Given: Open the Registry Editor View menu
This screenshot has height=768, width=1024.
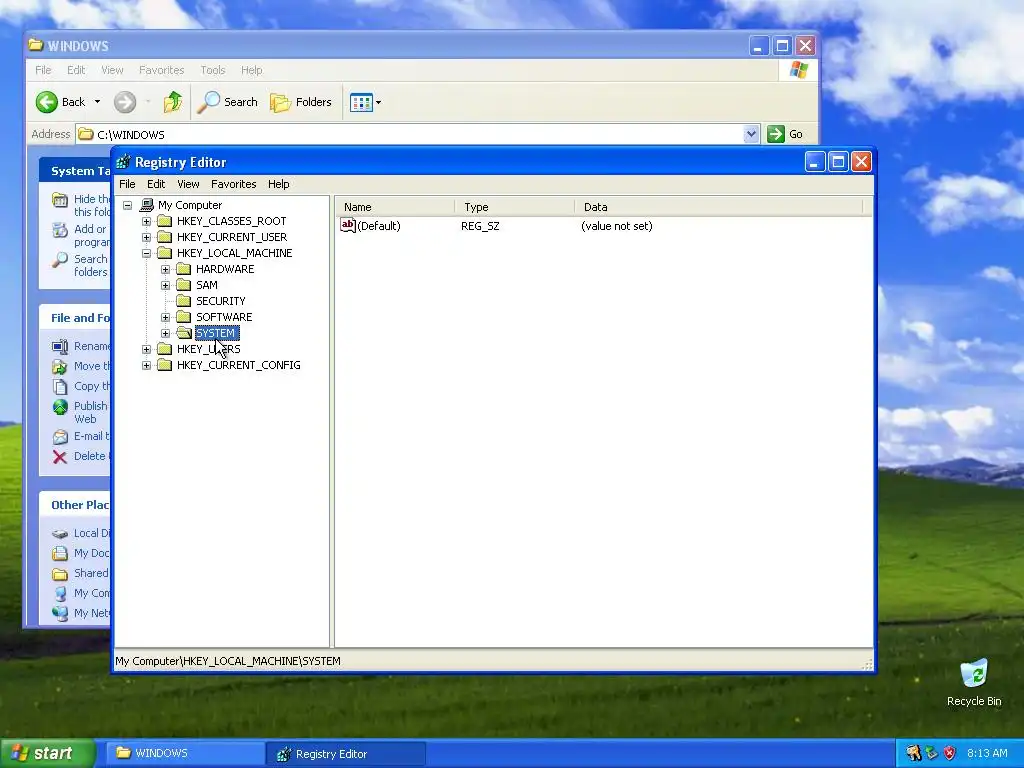Looking at the screenshot, I should pyautogui.click(x=188, y=184).
